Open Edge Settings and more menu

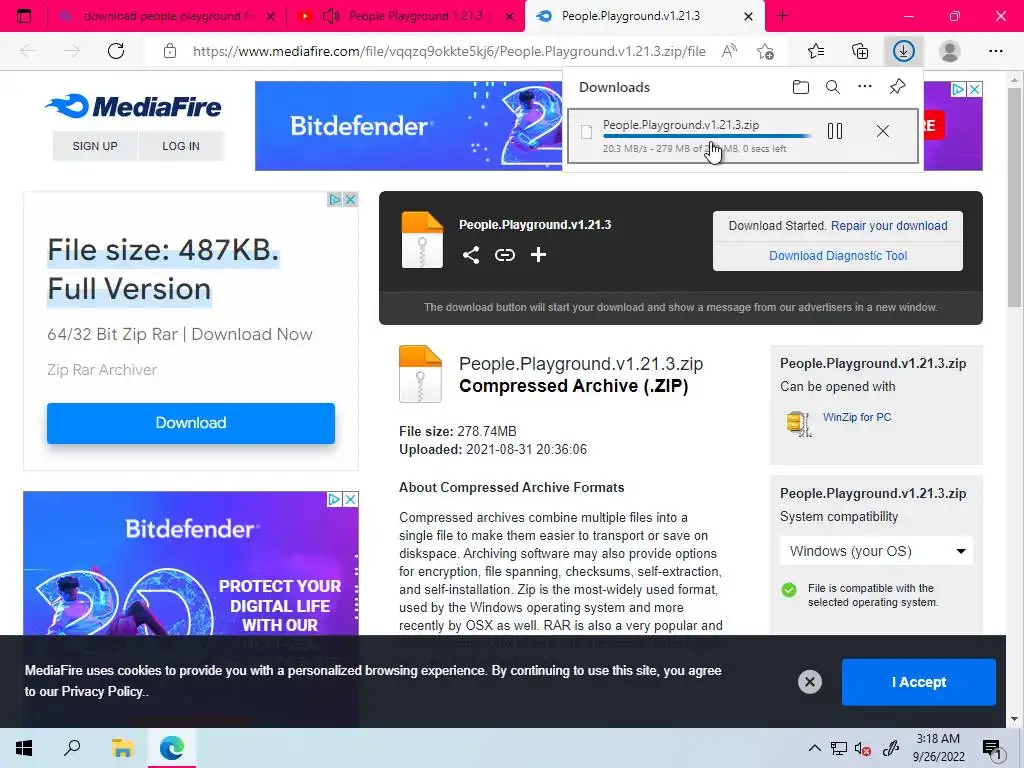pyautogui.click(x=995, y=51)
